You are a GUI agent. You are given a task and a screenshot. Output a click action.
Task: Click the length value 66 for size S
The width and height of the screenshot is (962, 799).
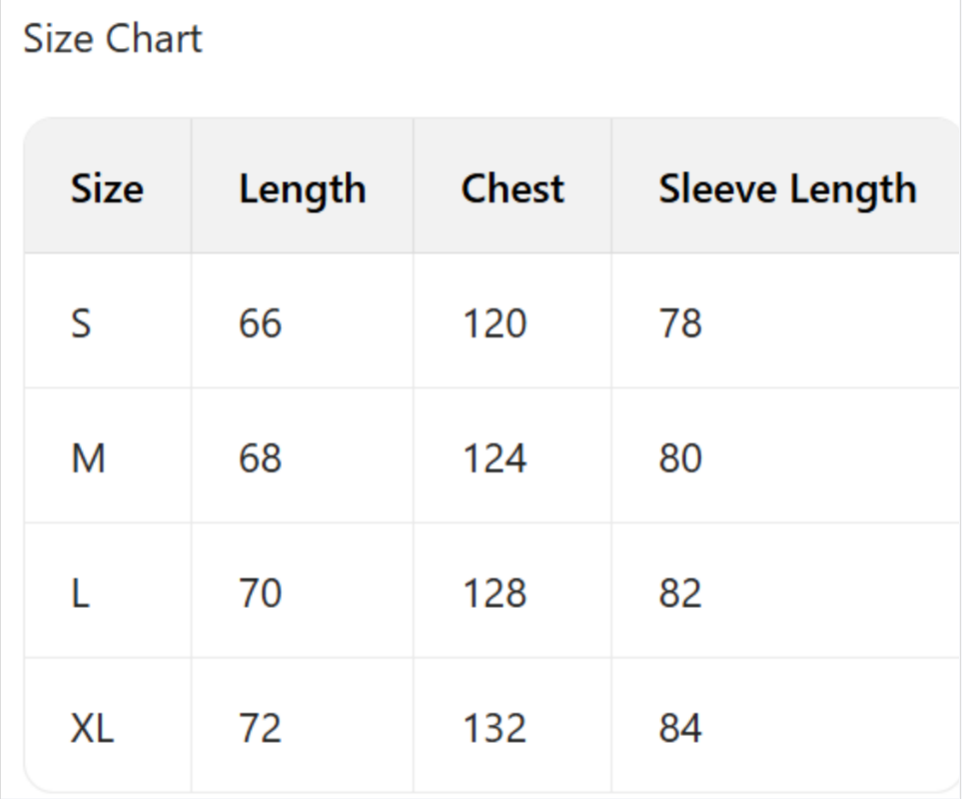(x=260, y=323)
